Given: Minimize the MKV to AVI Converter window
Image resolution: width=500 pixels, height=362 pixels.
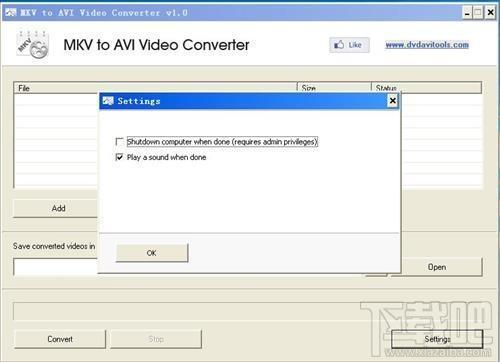Looking at the screenshot, I should click(467, 13).
